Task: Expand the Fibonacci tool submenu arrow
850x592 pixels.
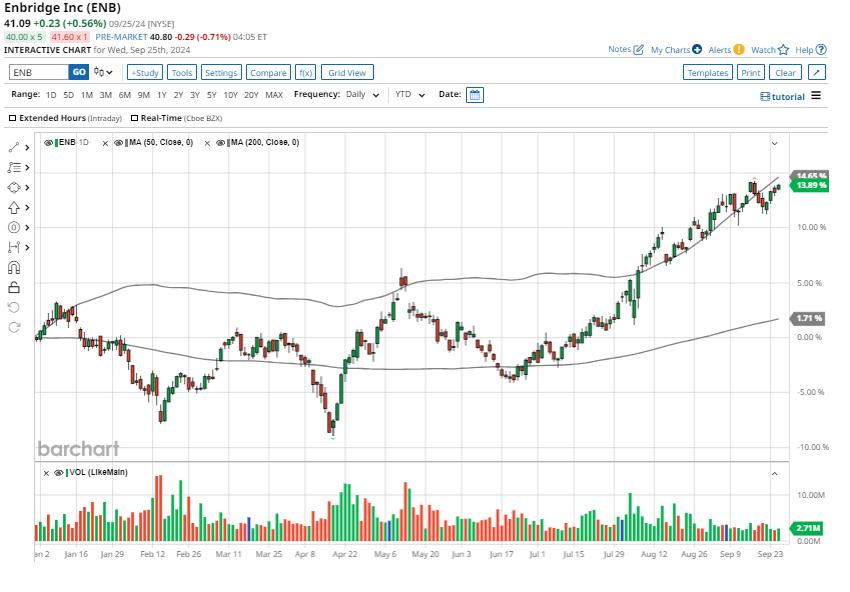Action: (27, 168)
